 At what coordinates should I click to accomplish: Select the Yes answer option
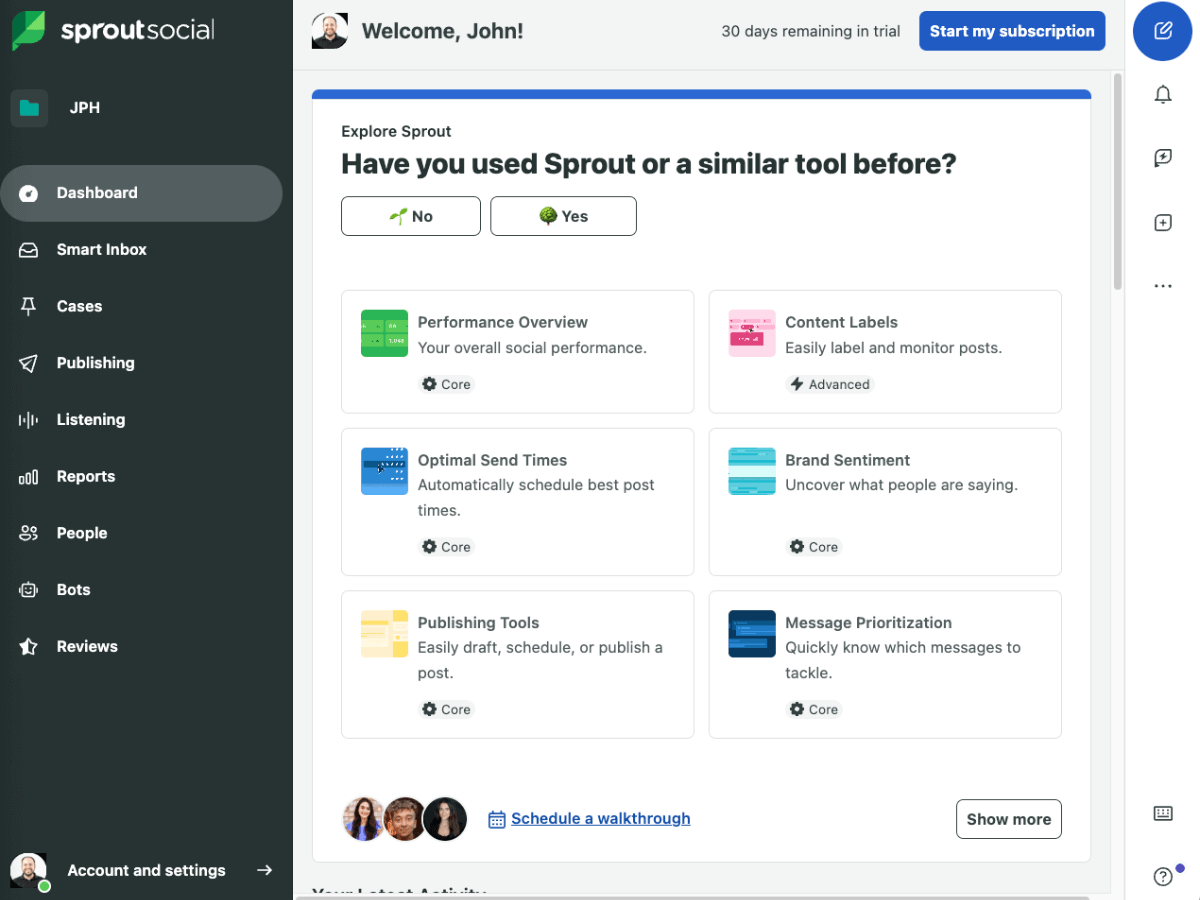coord(563,216)
